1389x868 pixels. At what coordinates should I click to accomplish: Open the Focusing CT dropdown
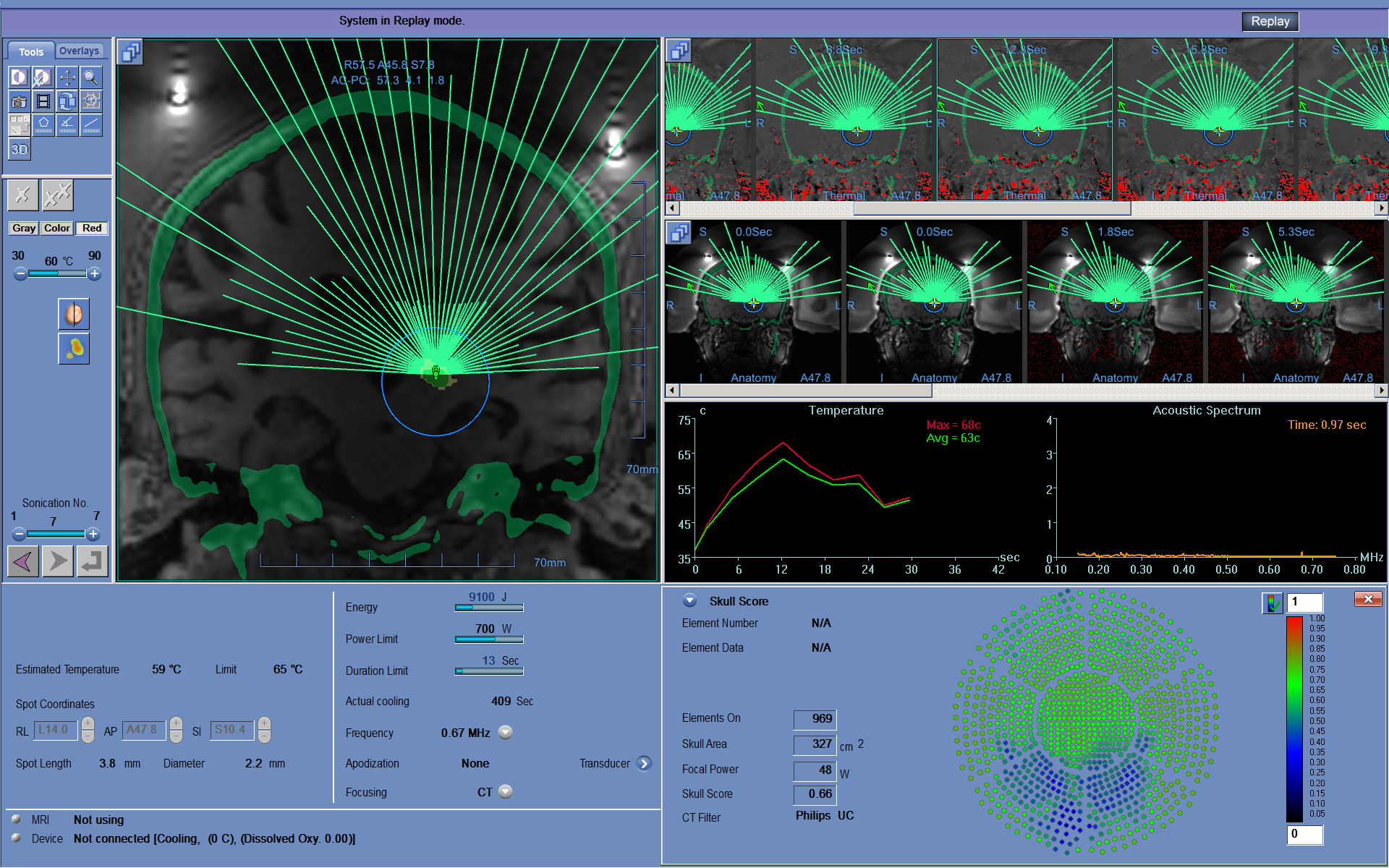(506, 792)
